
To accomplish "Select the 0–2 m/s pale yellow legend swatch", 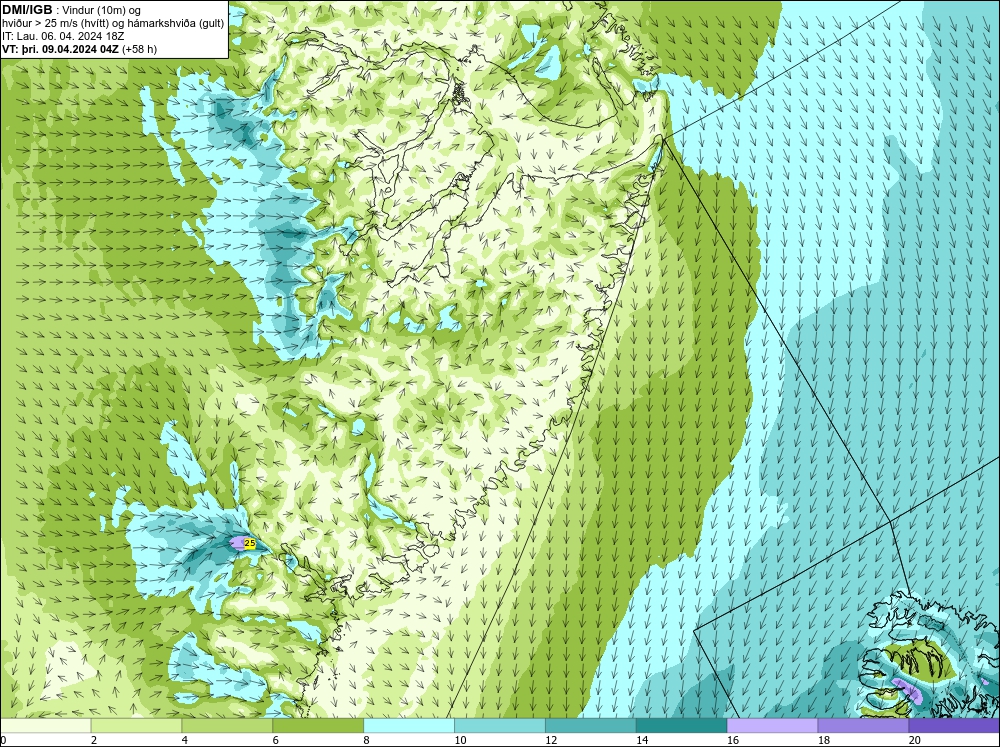I will pos(45,726).
